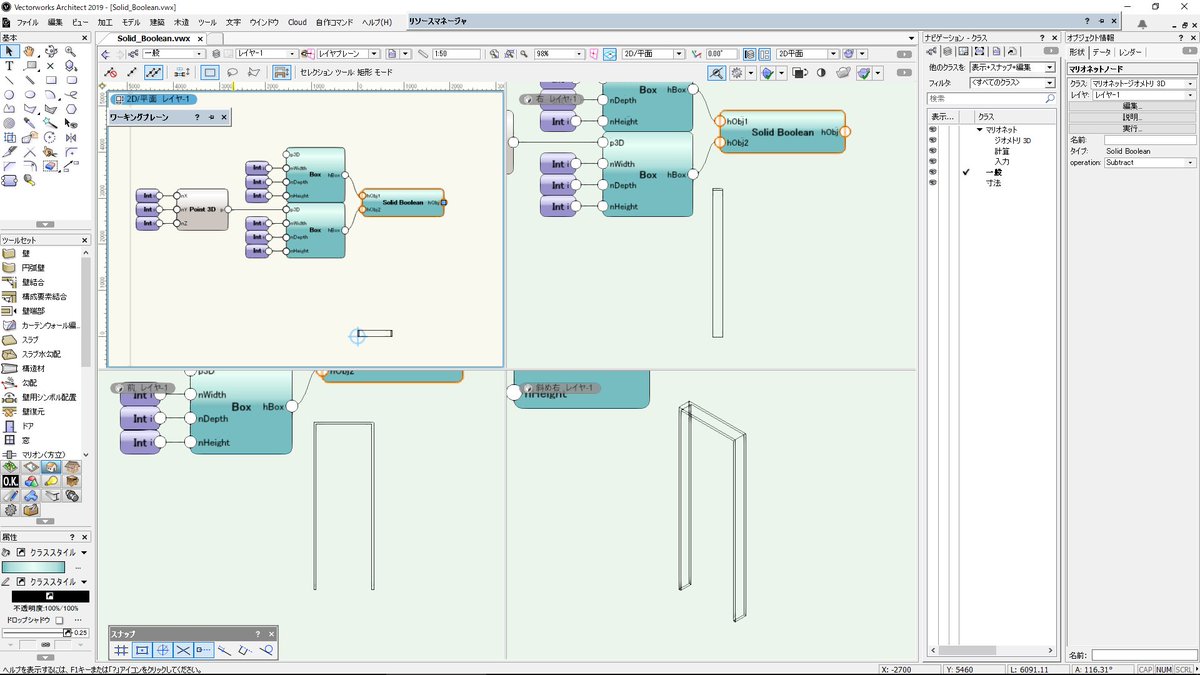Toggle visibility of ジオメトリ 3D class
The image size is (1200, 675).
pyautogui.click(x=933, y=141)
